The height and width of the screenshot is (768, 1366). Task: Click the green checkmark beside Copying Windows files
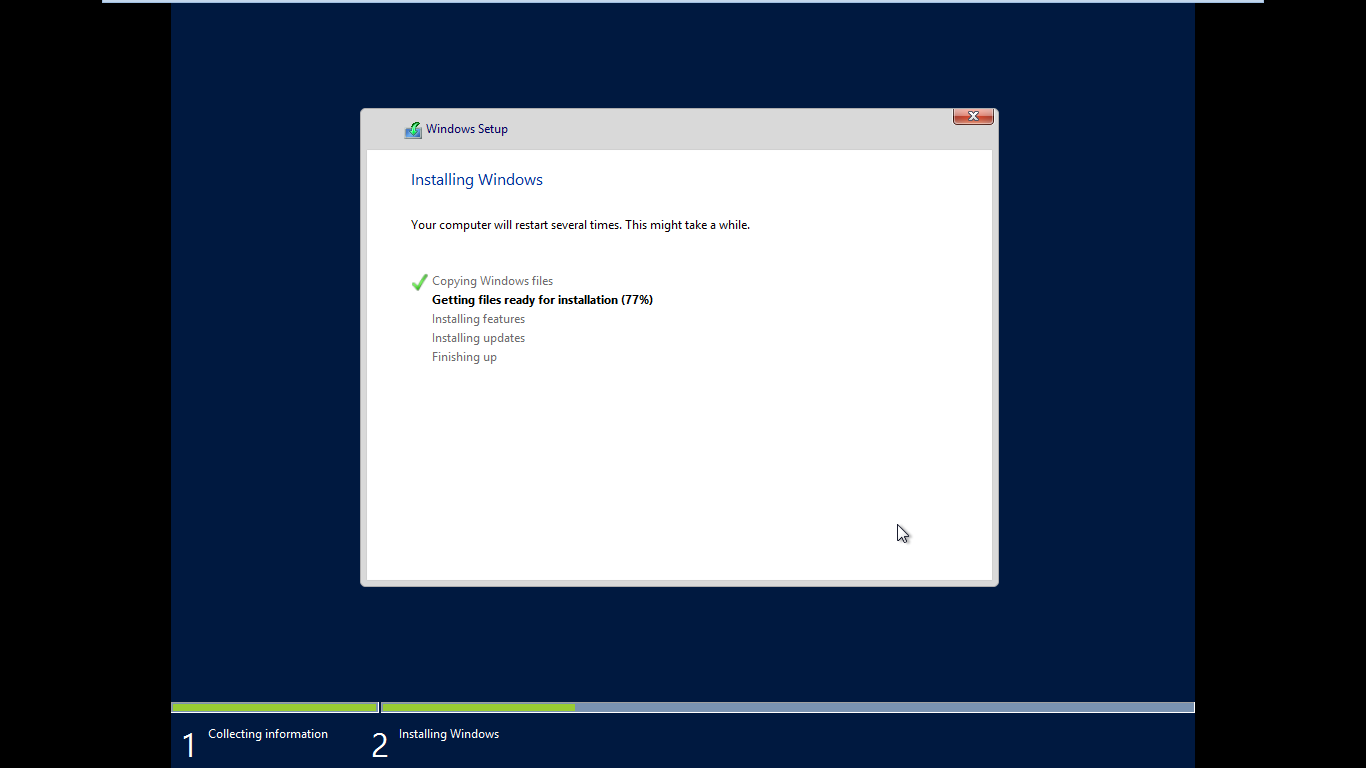point(419,282)
